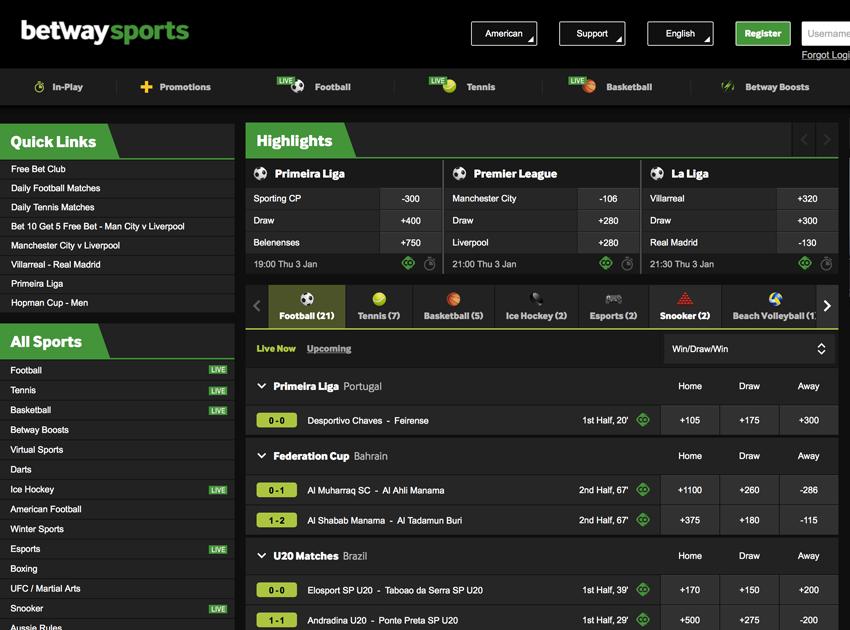The image size is (850, 630).
Task: Click the Forgot Login link
Action: (x=826, y=55)
